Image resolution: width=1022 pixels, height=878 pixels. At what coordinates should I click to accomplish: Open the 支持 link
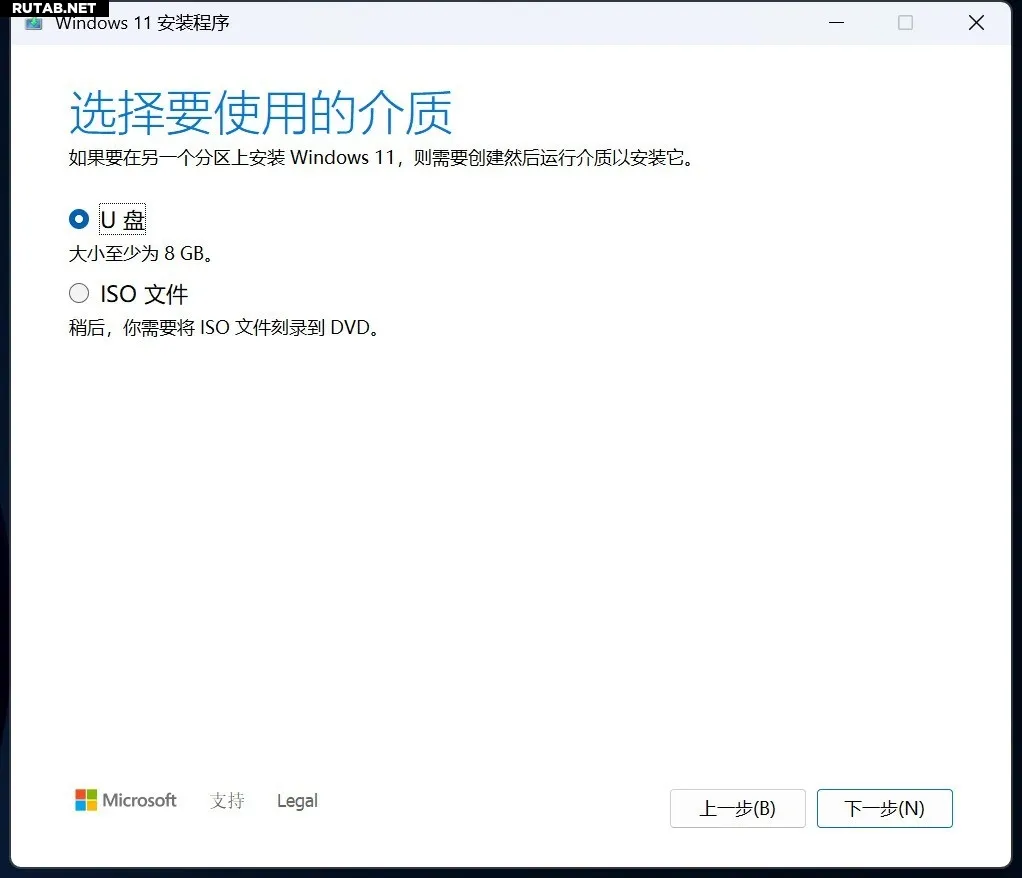[x=227, y=801]
